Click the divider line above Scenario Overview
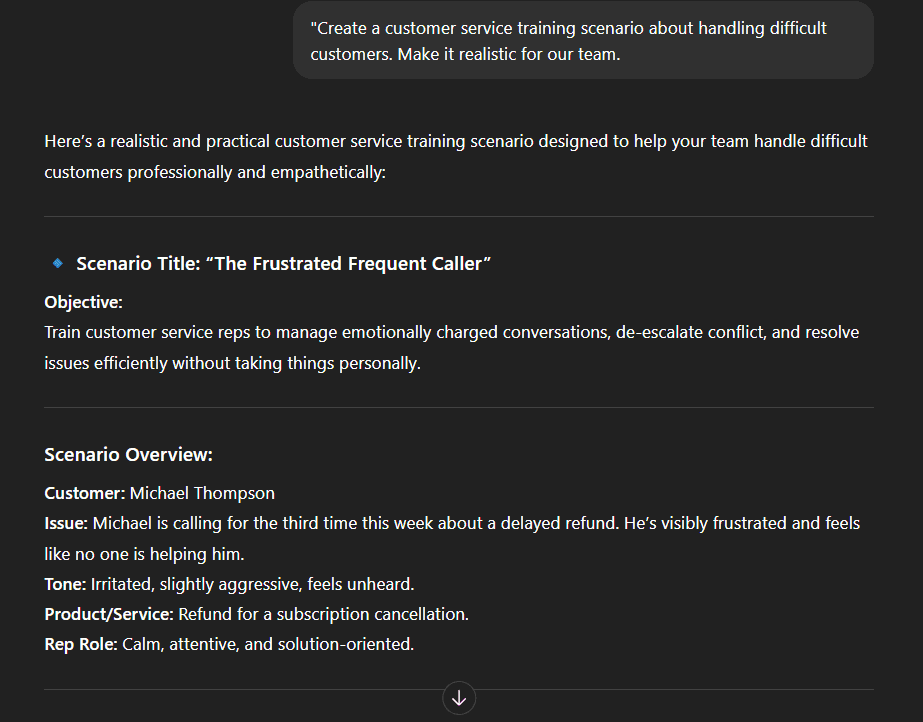 (x=459, y=407)
